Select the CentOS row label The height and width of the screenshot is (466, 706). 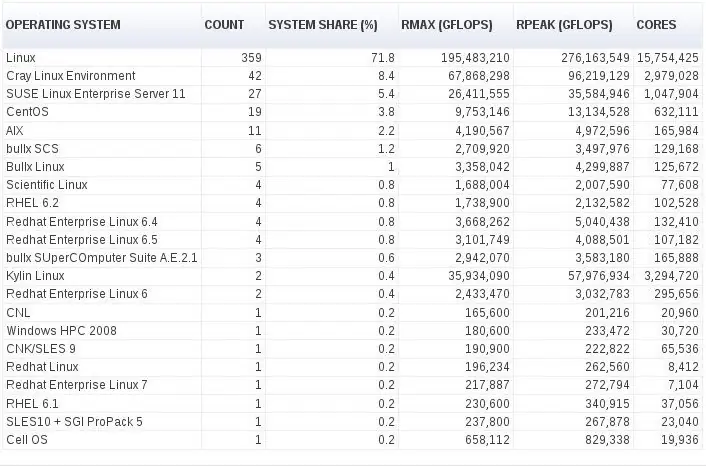(x=27, y=112)
